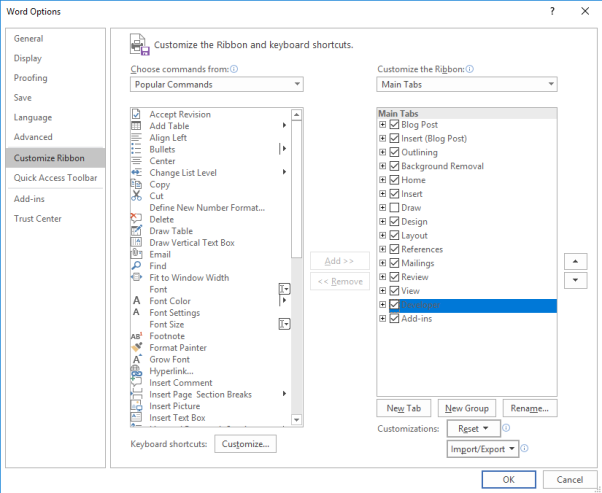Cancel the Word Options dialog
Screen dimensions: 602x493
coord(570,480)
